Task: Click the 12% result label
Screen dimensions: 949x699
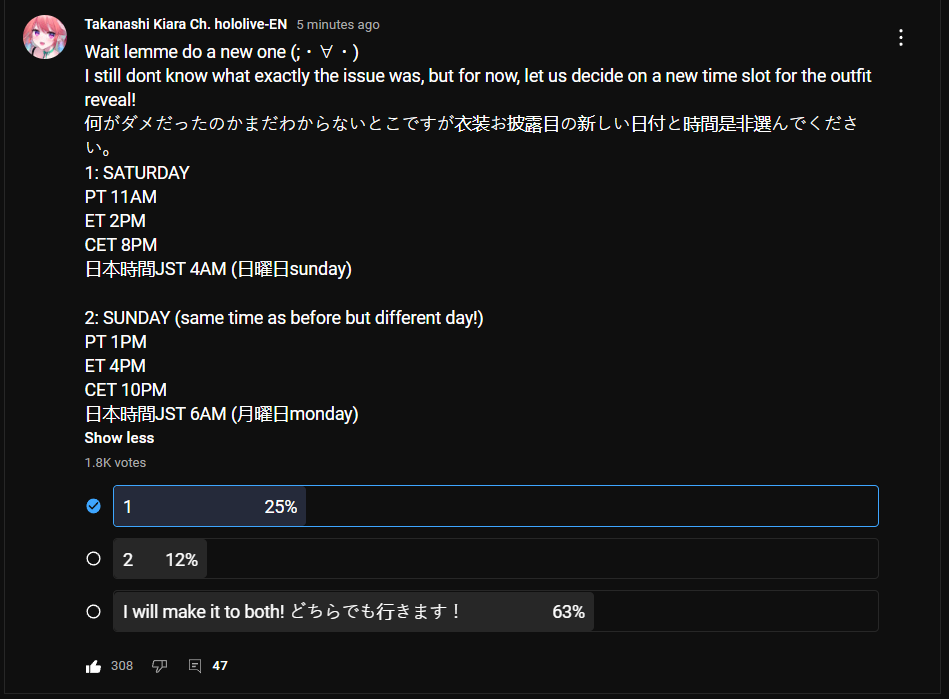Action: 182,560
